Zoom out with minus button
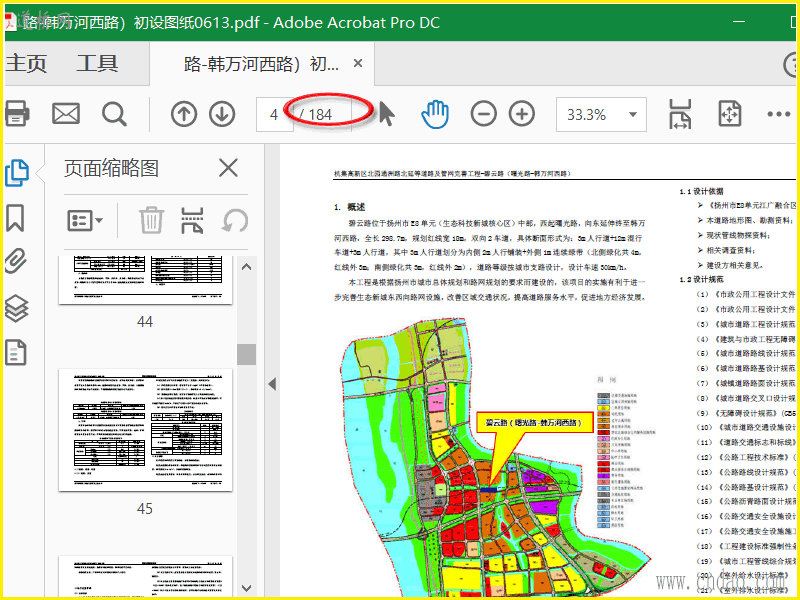The height and width of the screenshot is (600, 800). click(484, 114)
